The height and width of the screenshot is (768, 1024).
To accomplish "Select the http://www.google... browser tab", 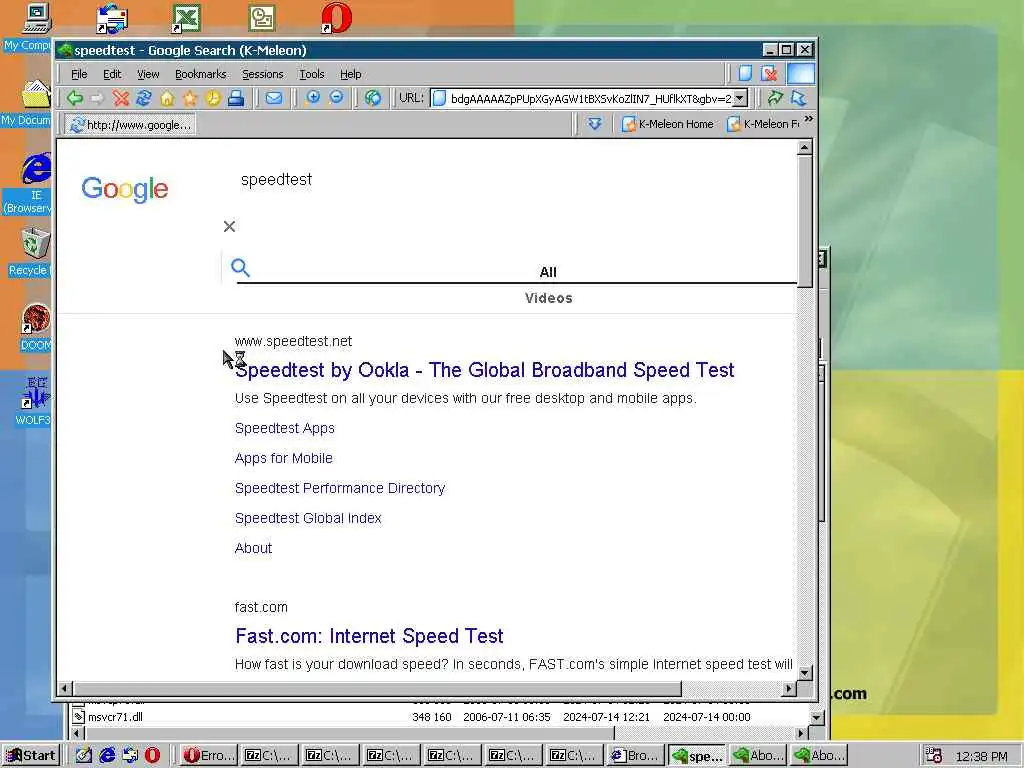I will 130,125.
